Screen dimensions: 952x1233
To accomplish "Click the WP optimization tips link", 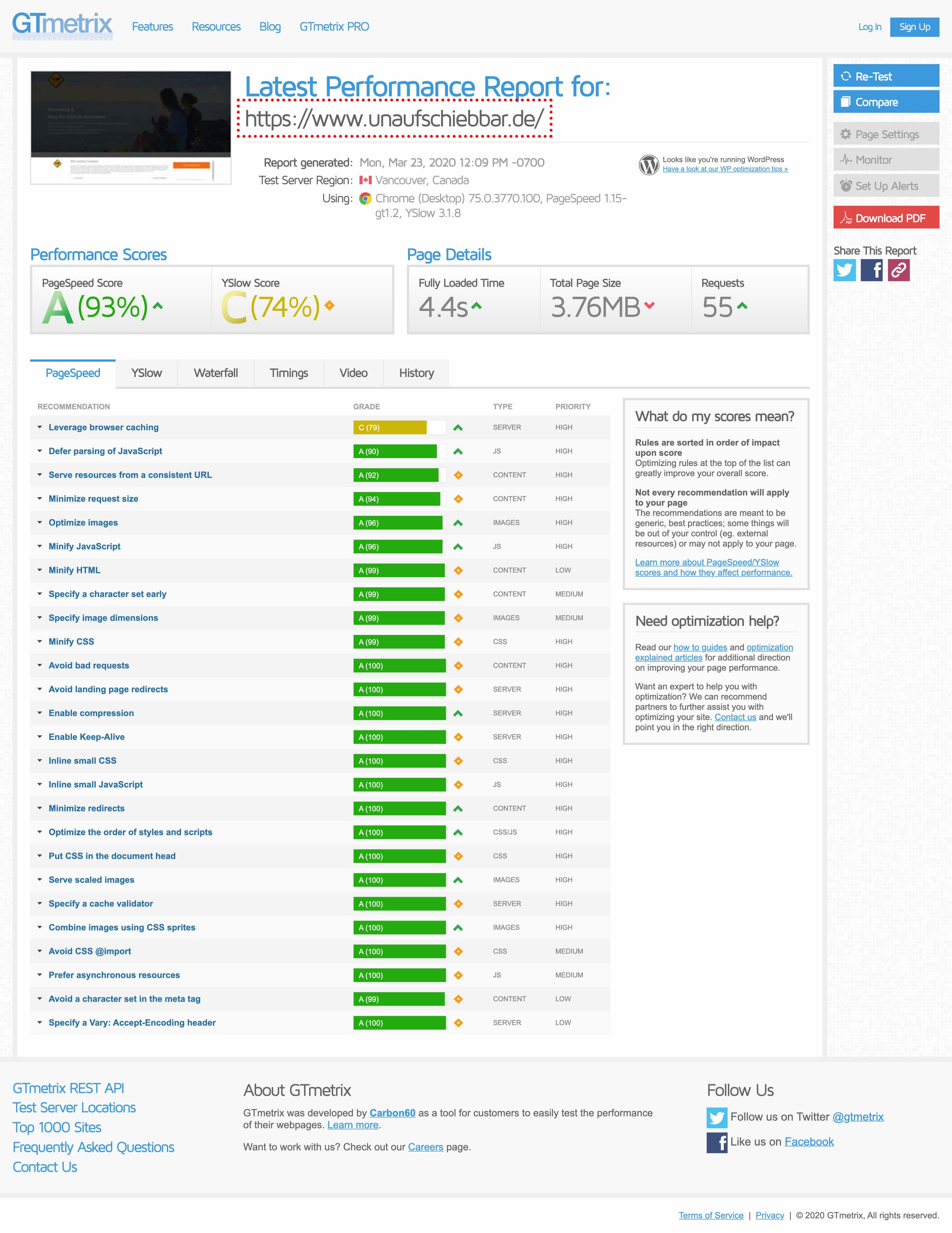I will [724, 170].
